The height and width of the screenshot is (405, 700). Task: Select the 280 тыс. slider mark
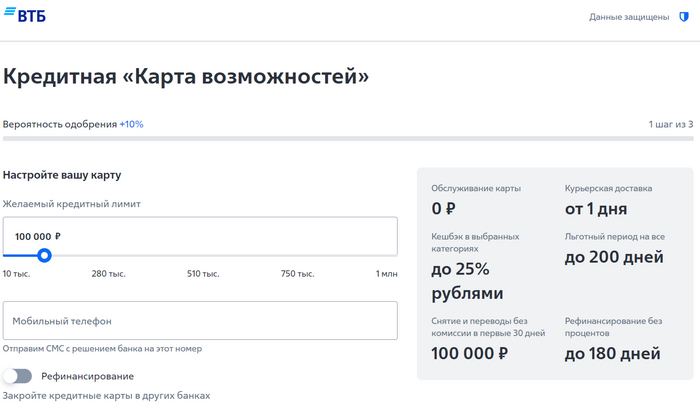[107, 273]
